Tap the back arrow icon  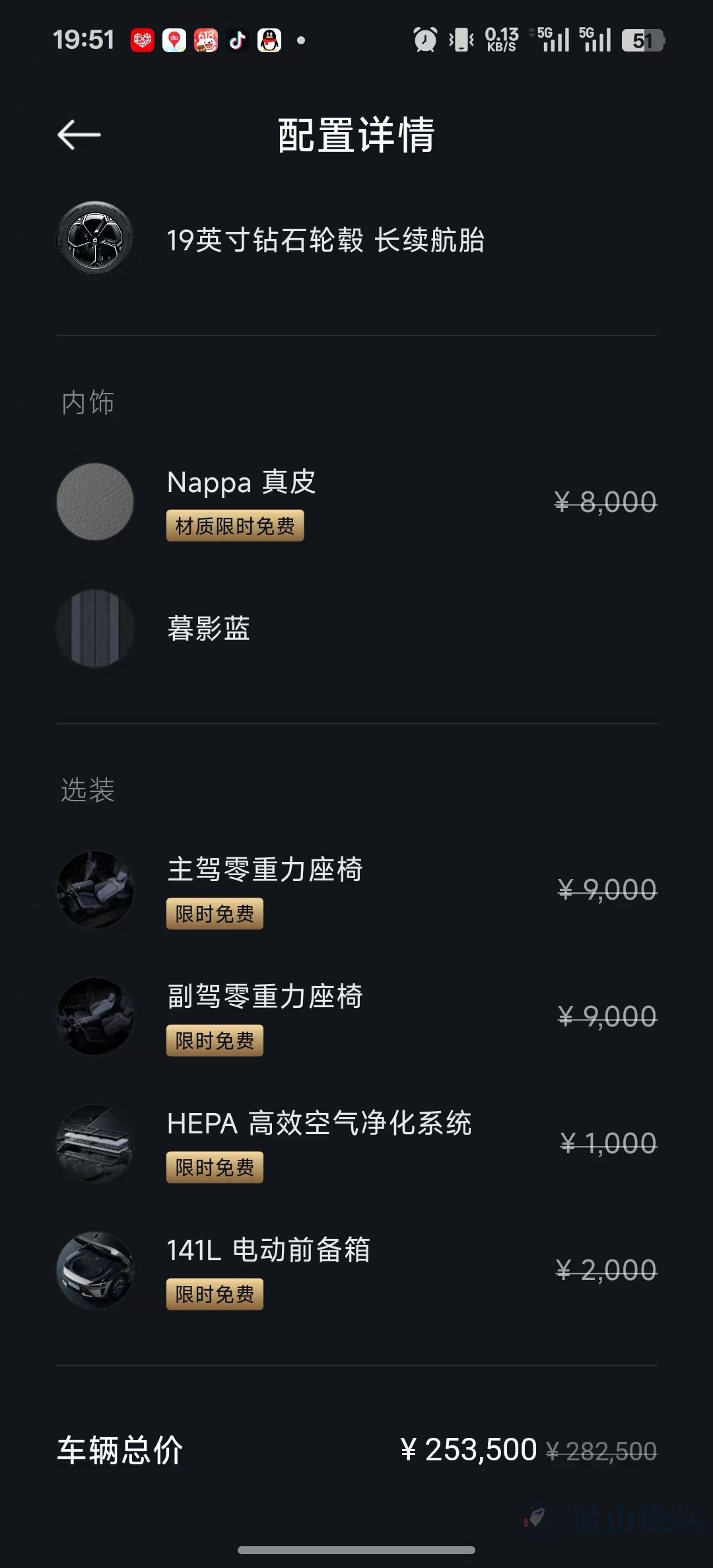(x=79, y=135)
